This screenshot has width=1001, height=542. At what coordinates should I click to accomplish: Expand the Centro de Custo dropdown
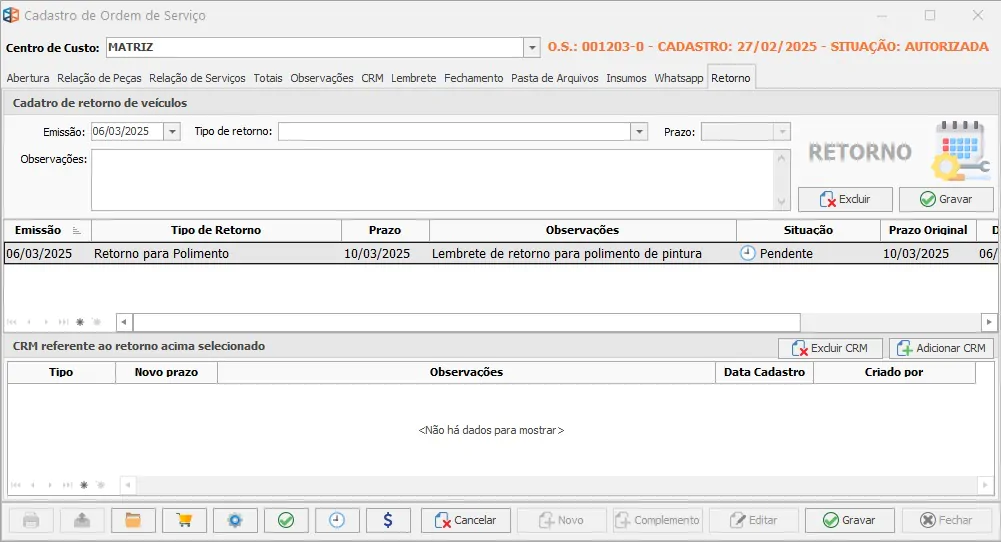click(x=531, y=47)
